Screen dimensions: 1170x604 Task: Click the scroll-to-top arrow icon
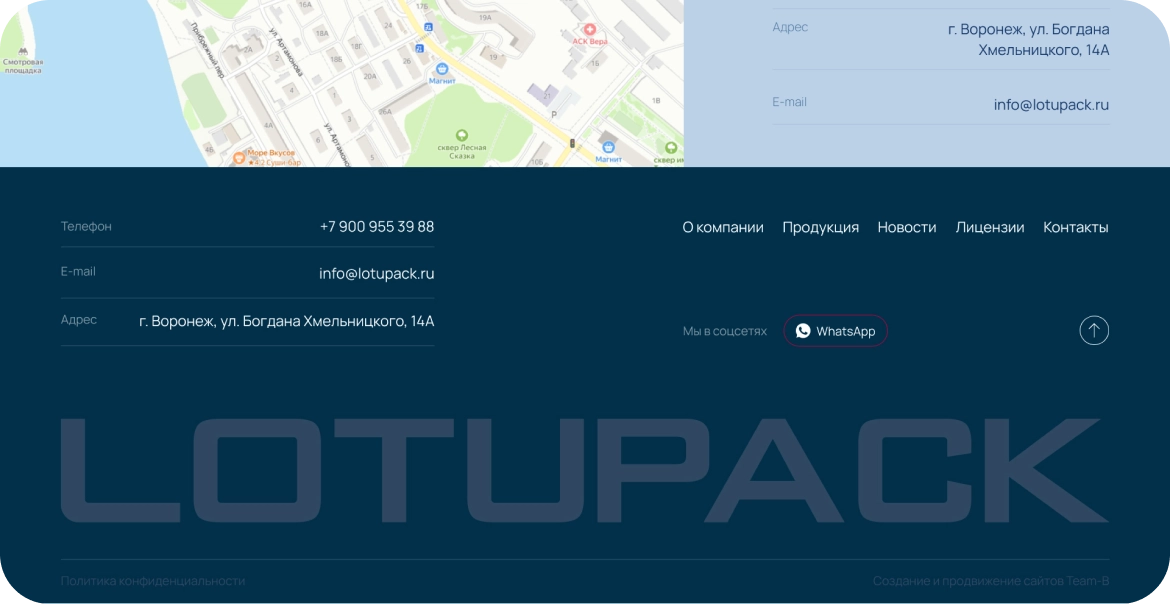1094,331
